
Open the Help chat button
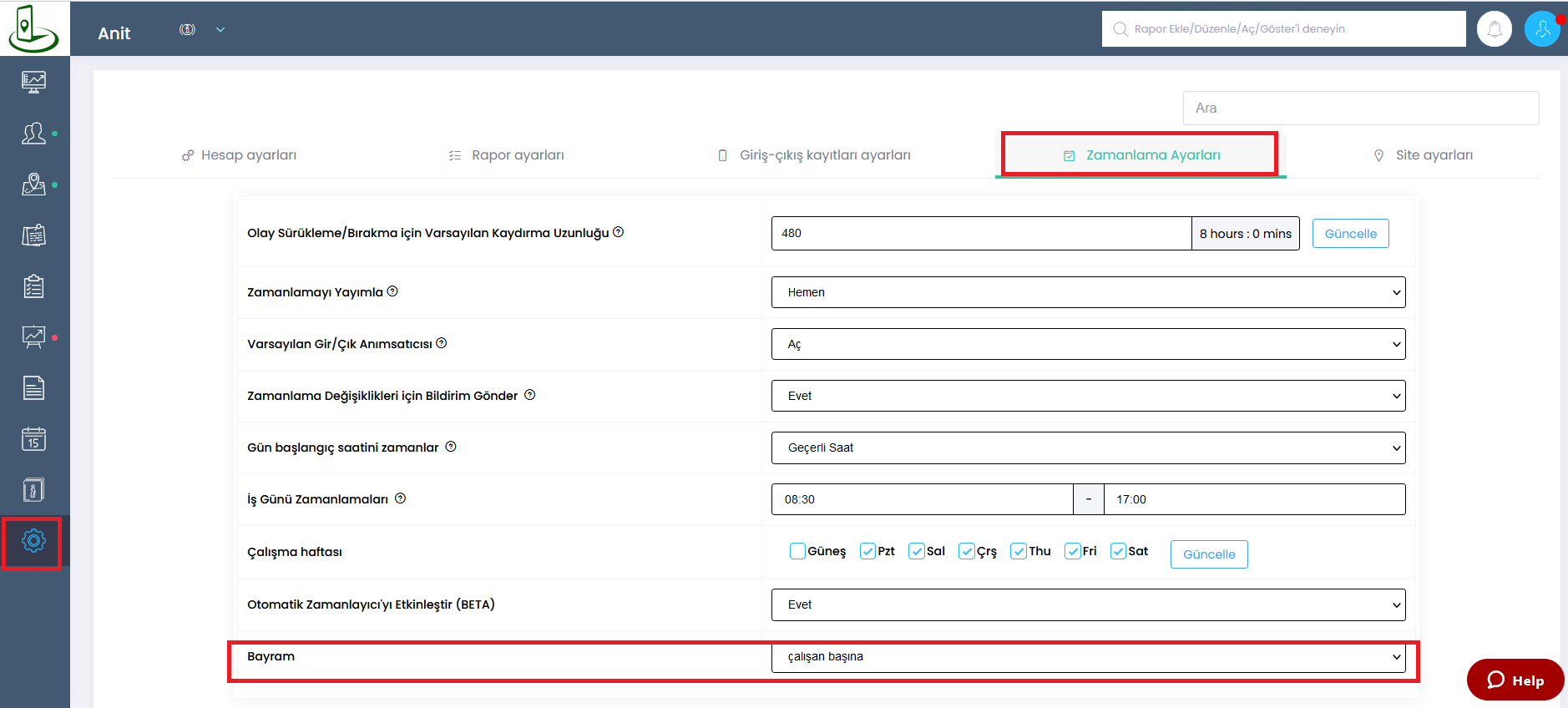coord(1515,680)
